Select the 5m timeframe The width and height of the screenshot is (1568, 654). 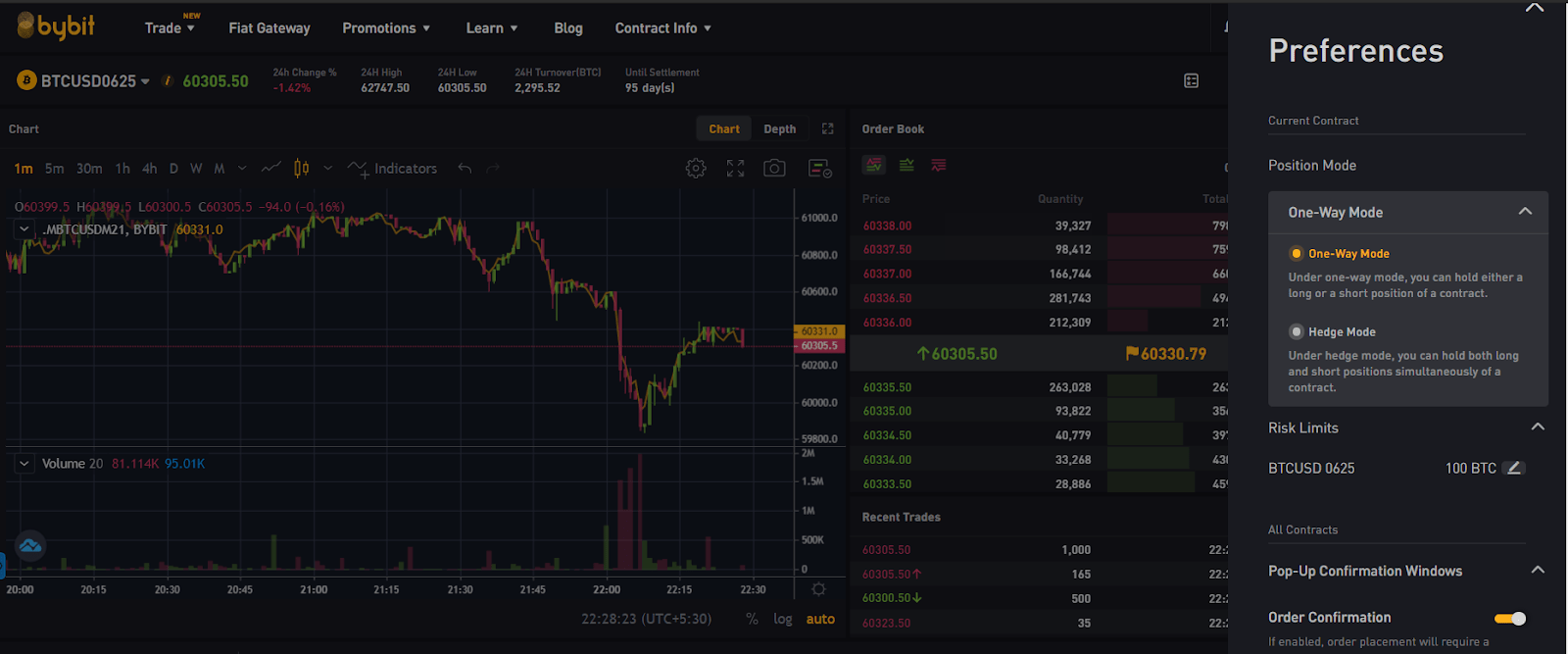point(54,169)
